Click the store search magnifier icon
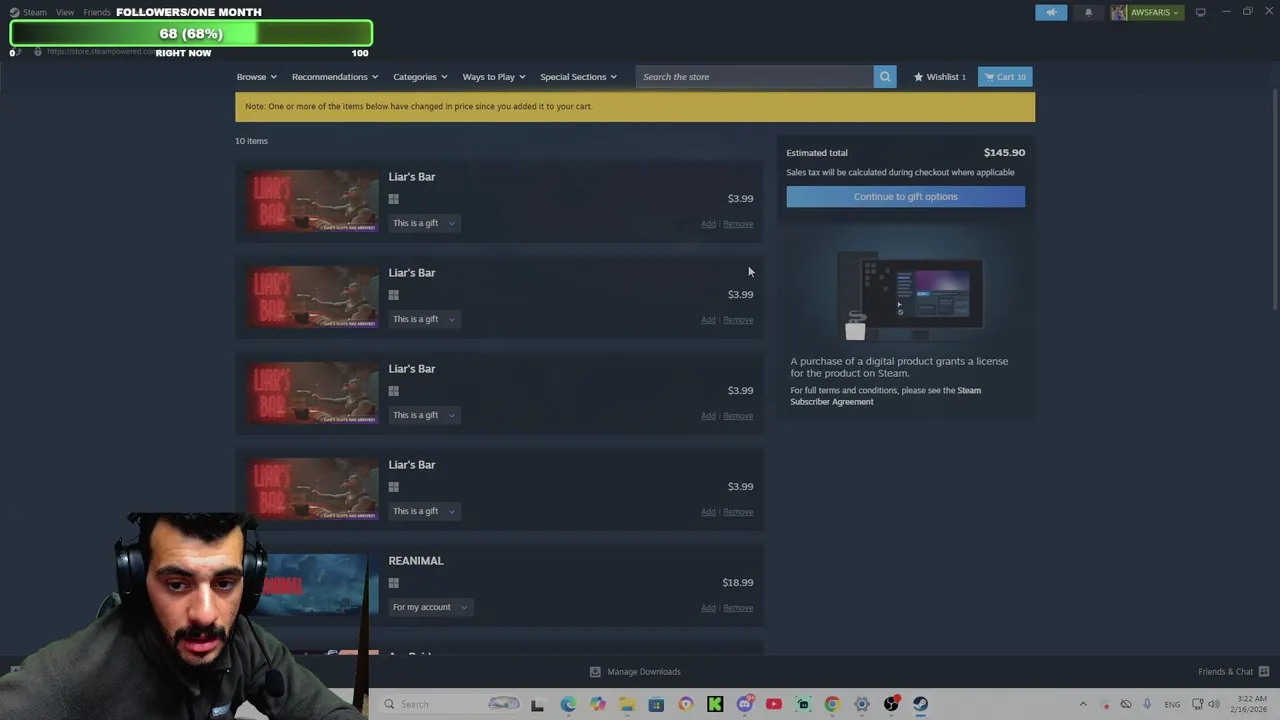 point(885,77)
